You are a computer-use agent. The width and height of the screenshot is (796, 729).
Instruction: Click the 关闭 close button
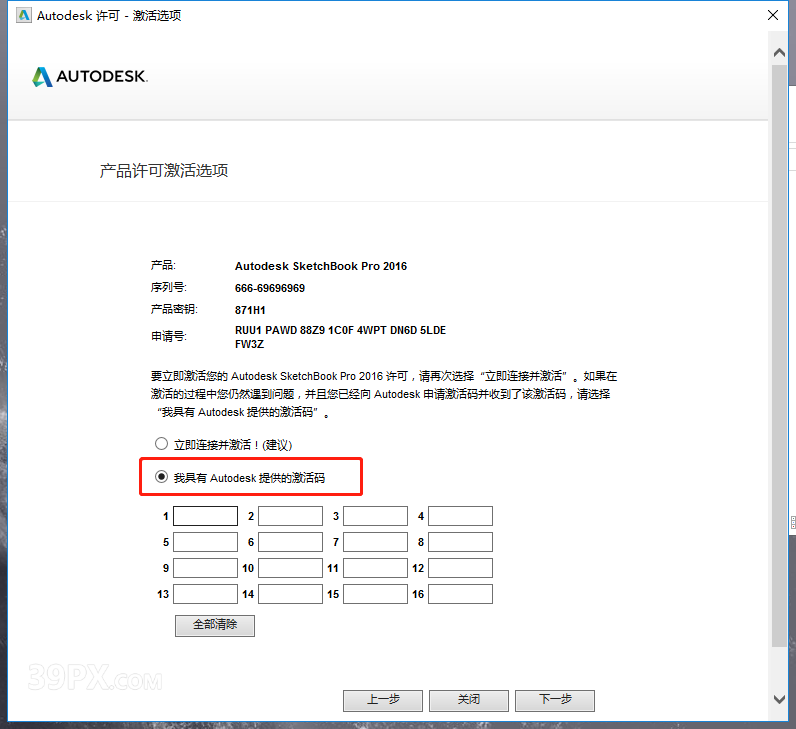[x=469, y=701]
